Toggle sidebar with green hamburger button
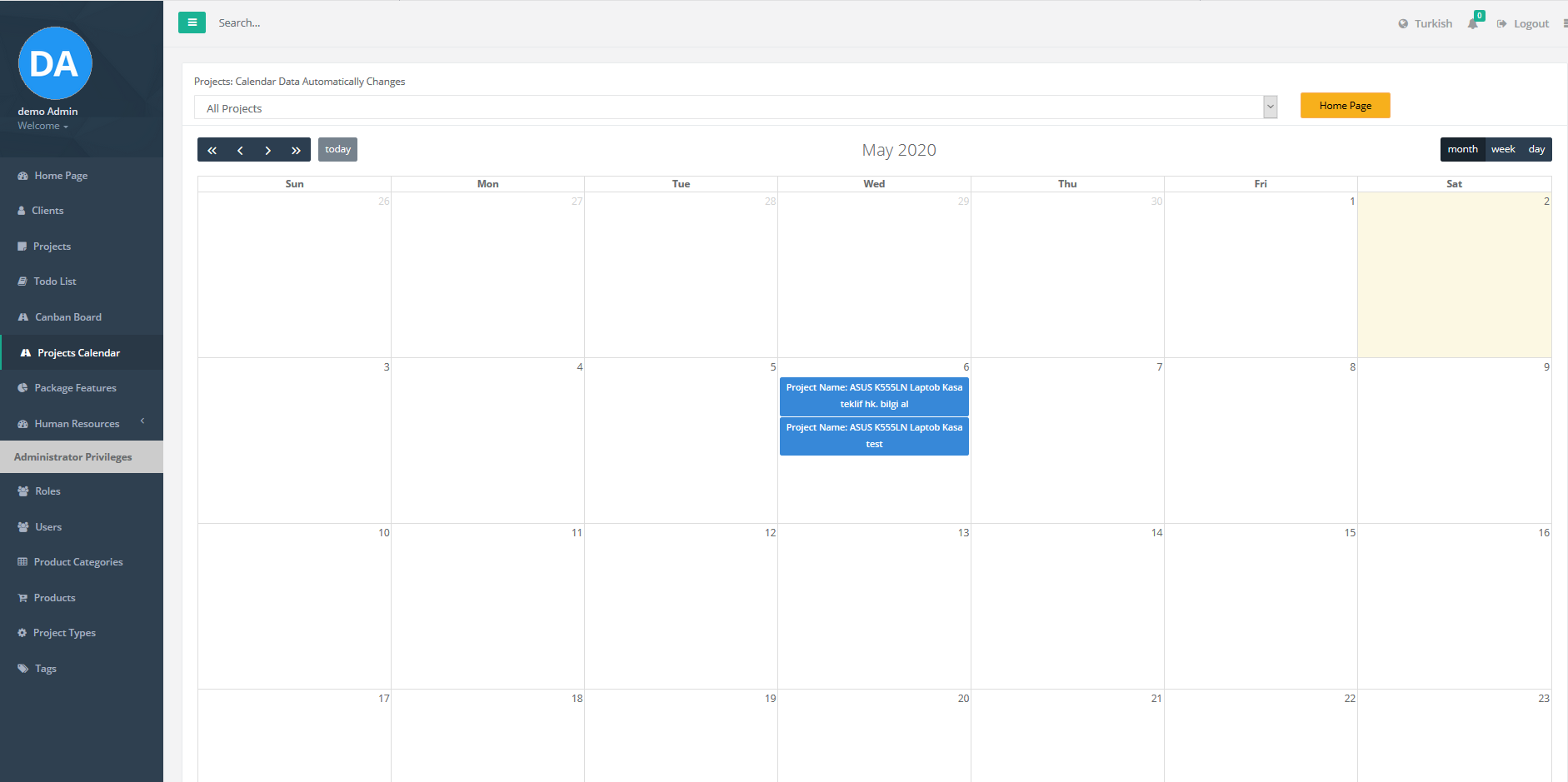This screenshot has height=782, width=1568. 192,22
